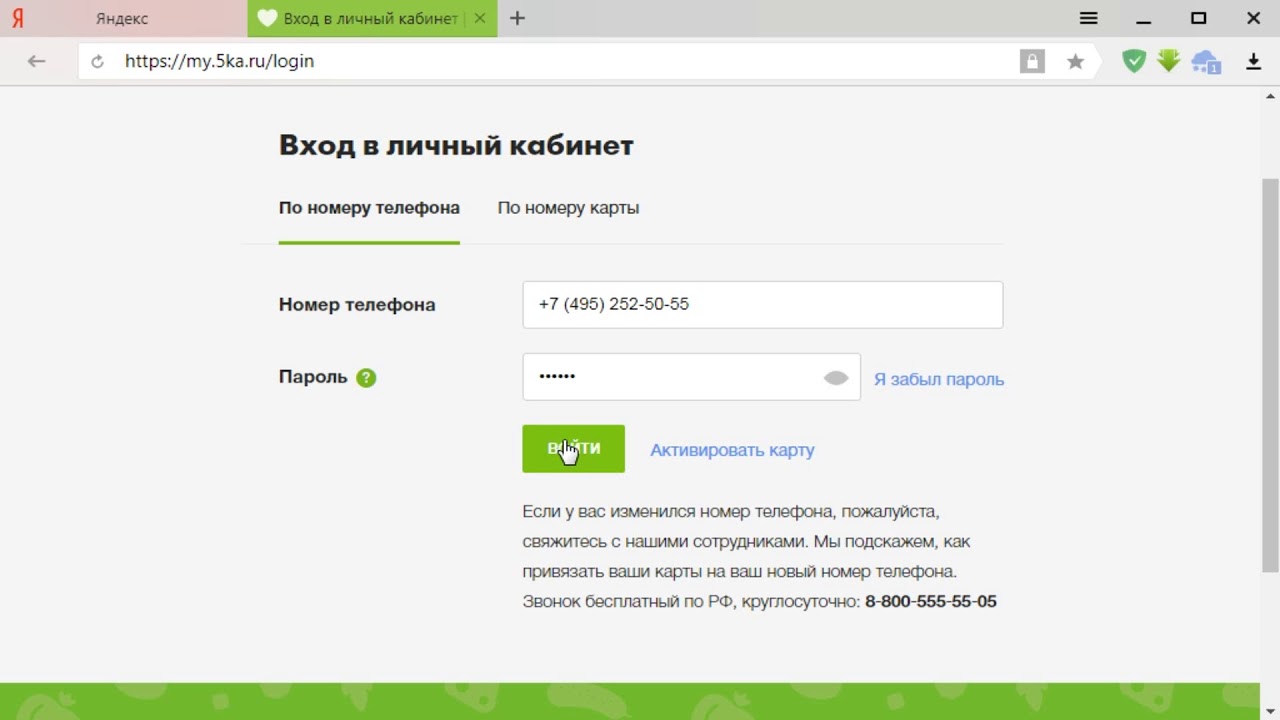Image resolution: width=1280 pixels, height=720 pixels.
Task: Select the По номеру телефона tab
Action: pos(369,208)
